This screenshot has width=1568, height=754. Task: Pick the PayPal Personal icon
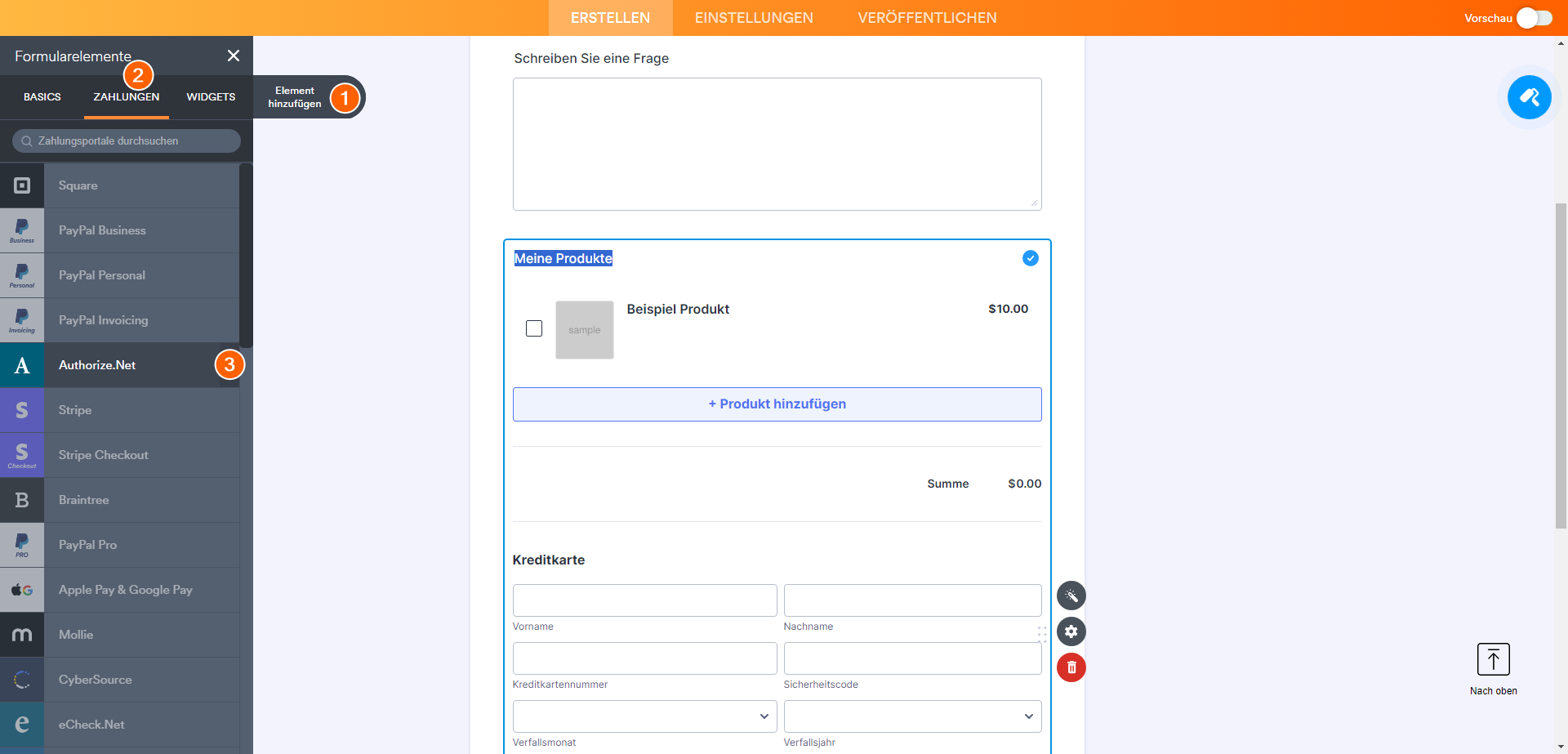(22, 275)
